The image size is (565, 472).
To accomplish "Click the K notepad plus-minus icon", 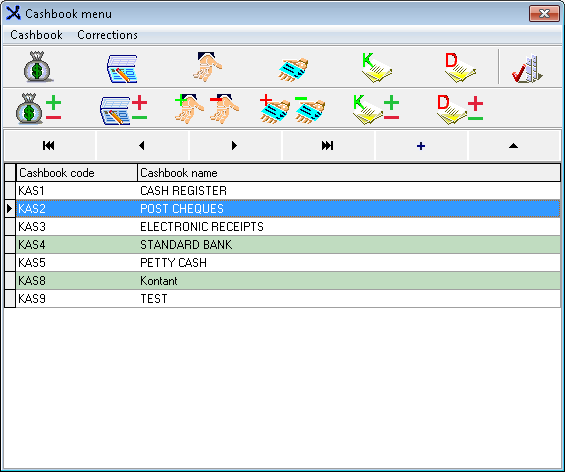I will pos(375,109).
